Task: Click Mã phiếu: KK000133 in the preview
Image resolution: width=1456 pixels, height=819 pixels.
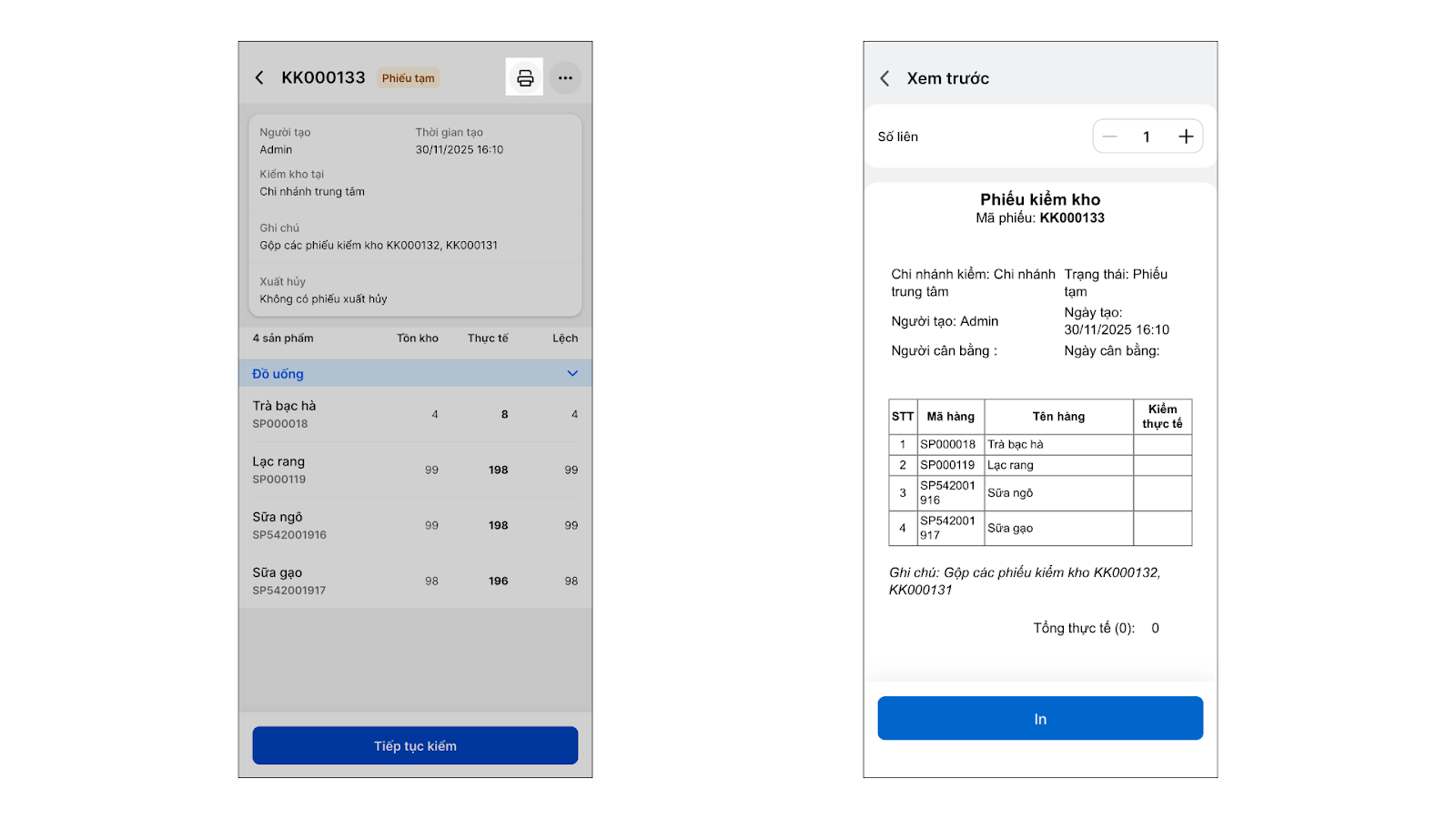Action: (1040, 217)
